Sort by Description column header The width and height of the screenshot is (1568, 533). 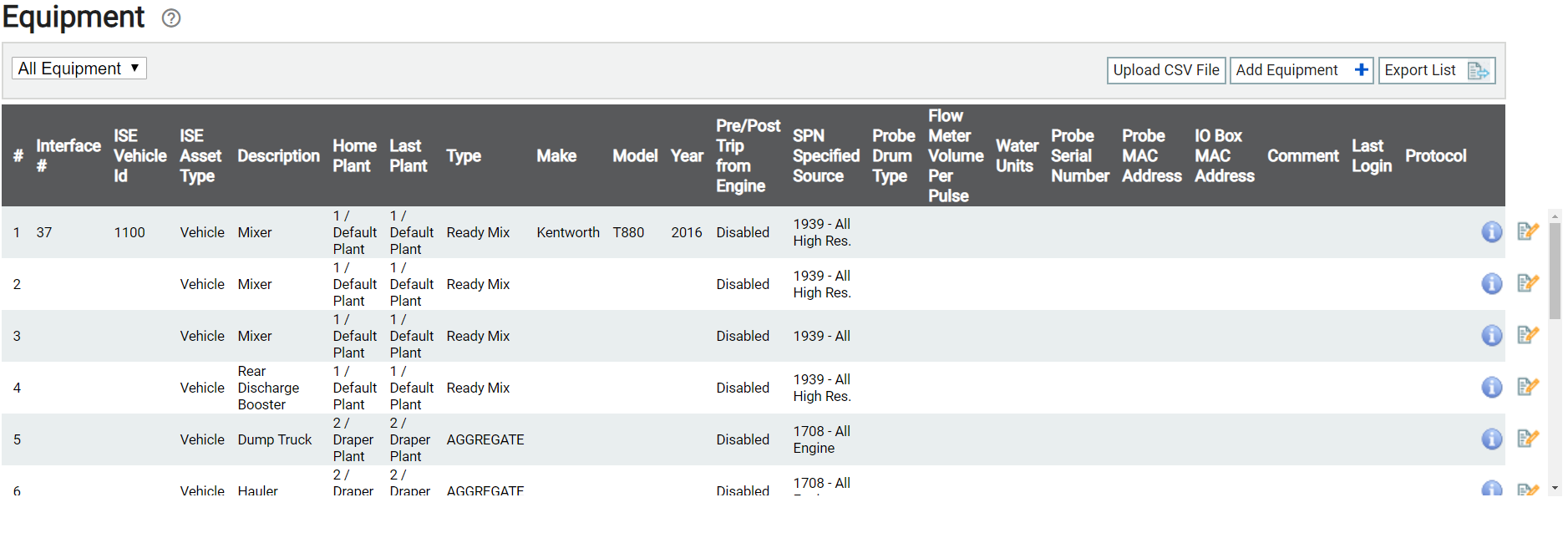coord(279,156)
